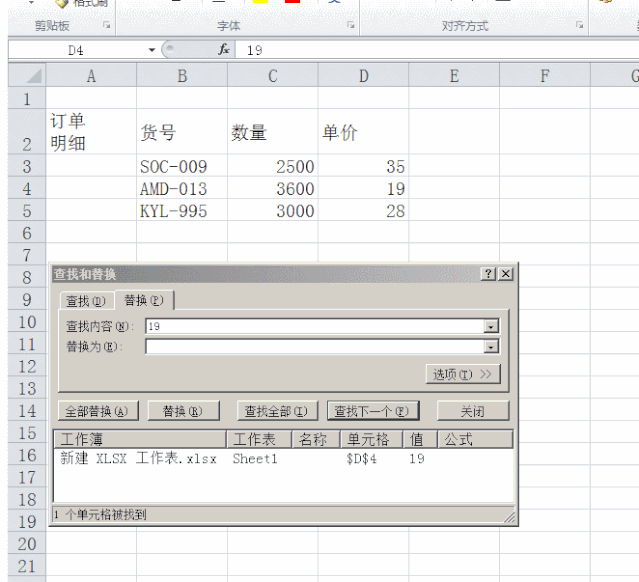Click the fx insert function icon
Screen dimensions: 639x582
point(224,50)
